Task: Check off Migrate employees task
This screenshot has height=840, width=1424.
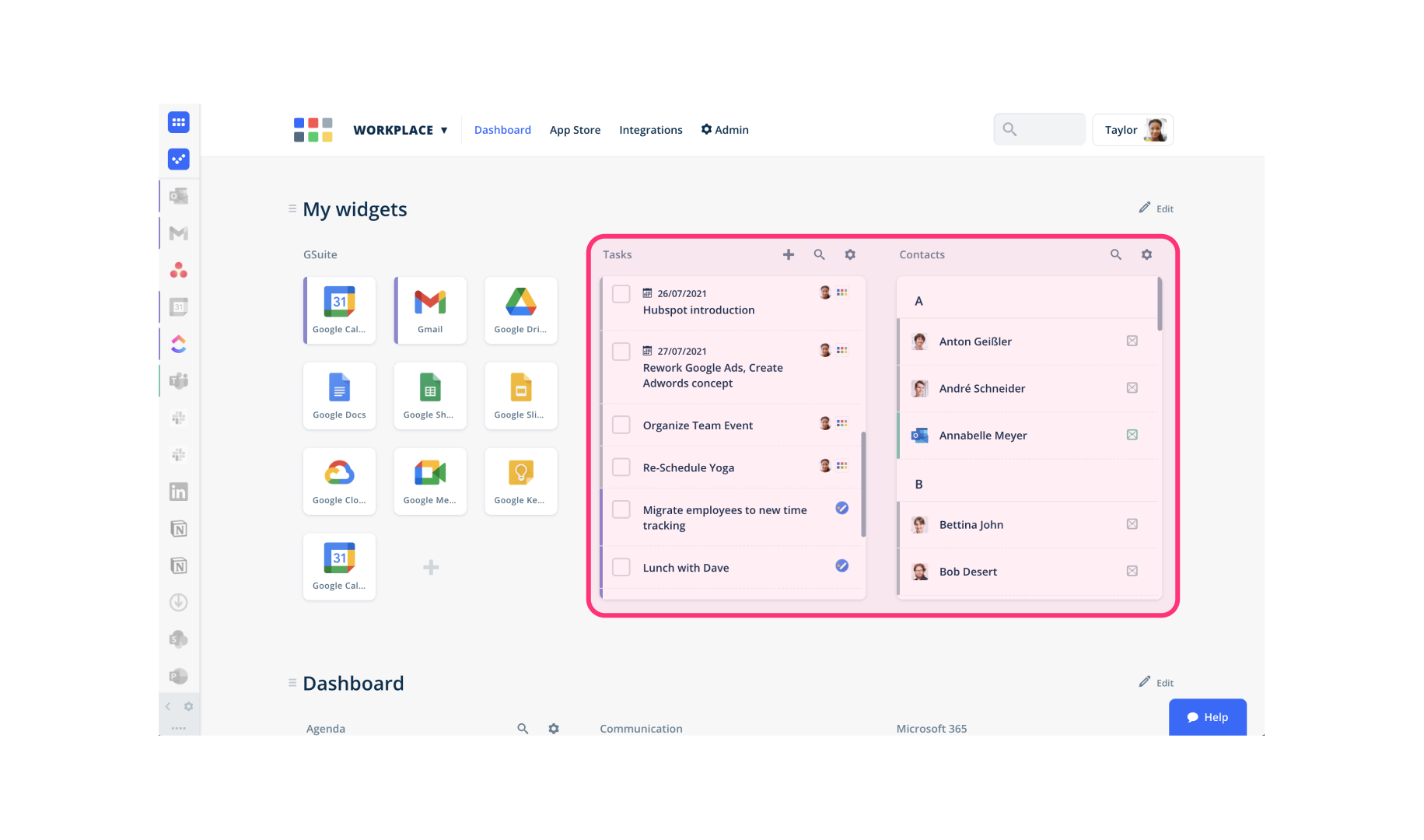Action: tap(621, 509)
